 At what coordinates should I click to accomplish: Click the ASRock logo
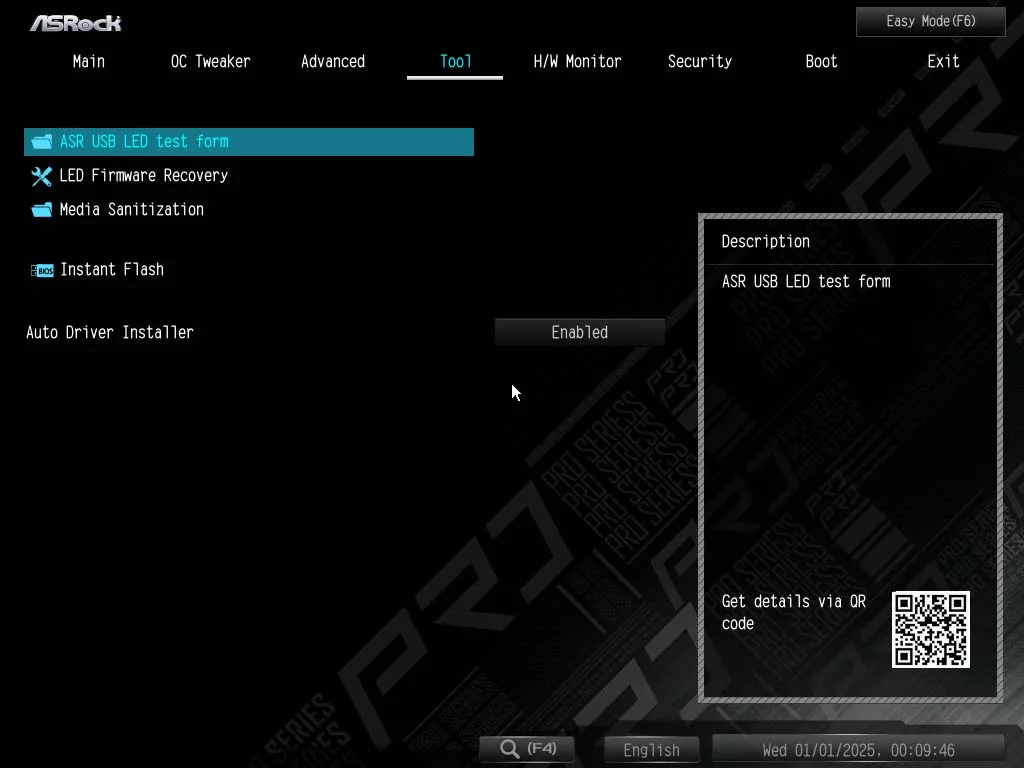tap(75, 22)
